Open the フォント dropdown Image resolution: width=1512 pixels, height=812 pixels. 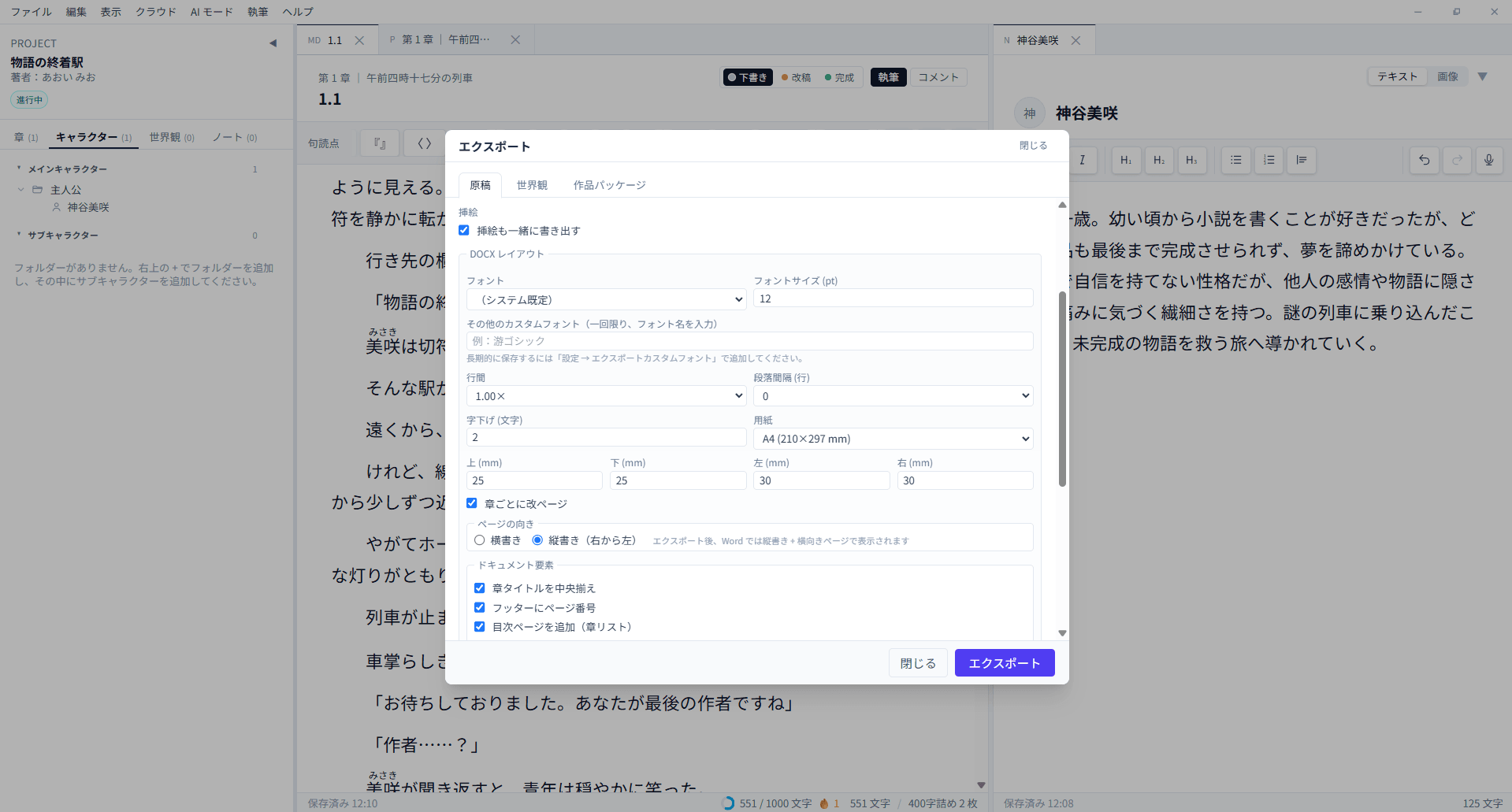(607, 299)
